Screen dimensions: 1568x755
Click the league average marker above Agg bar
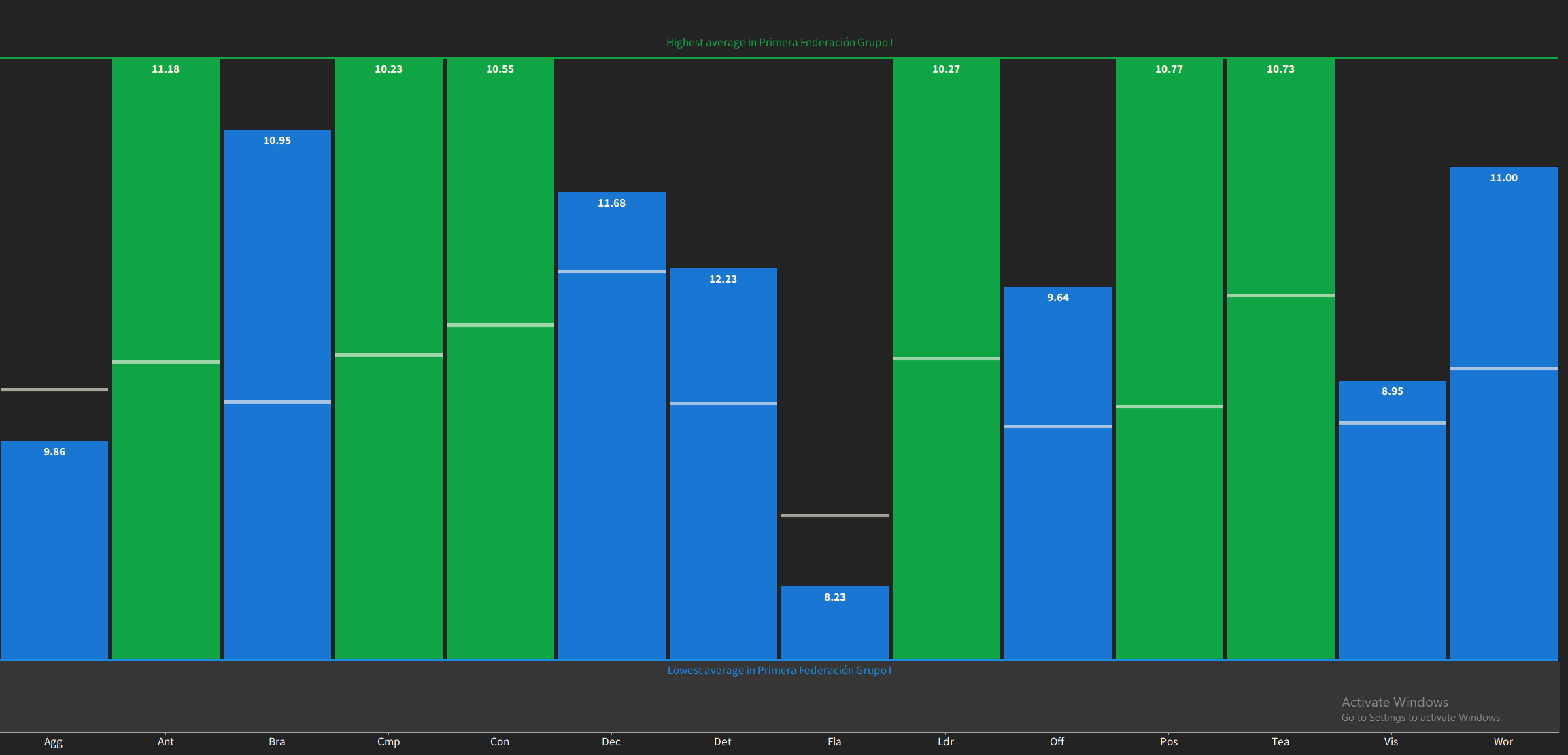click(x=54, y=389)
